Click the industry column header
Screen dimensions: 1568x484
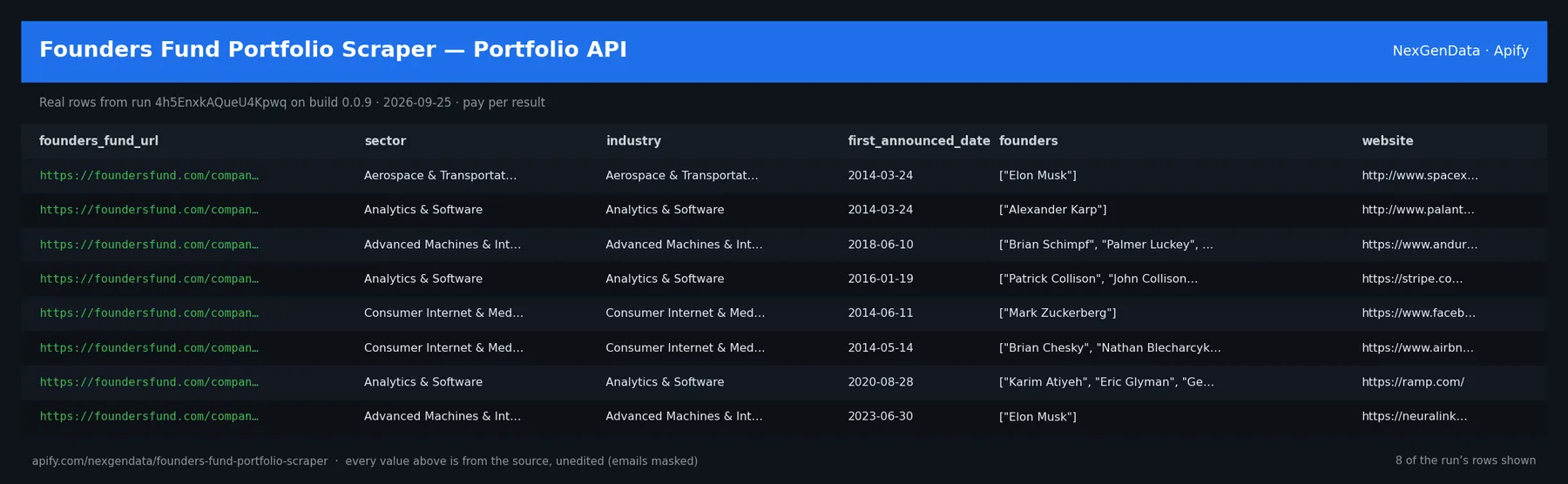pos(633,141)
